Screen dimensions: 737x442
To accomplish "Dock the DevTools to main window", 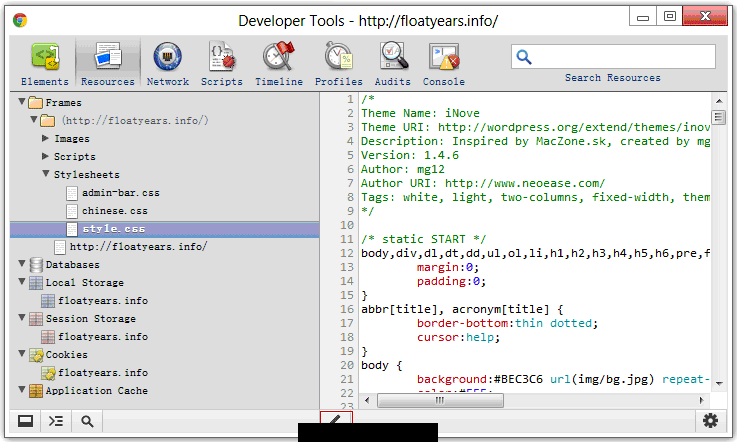I will (x=25, y=421).
